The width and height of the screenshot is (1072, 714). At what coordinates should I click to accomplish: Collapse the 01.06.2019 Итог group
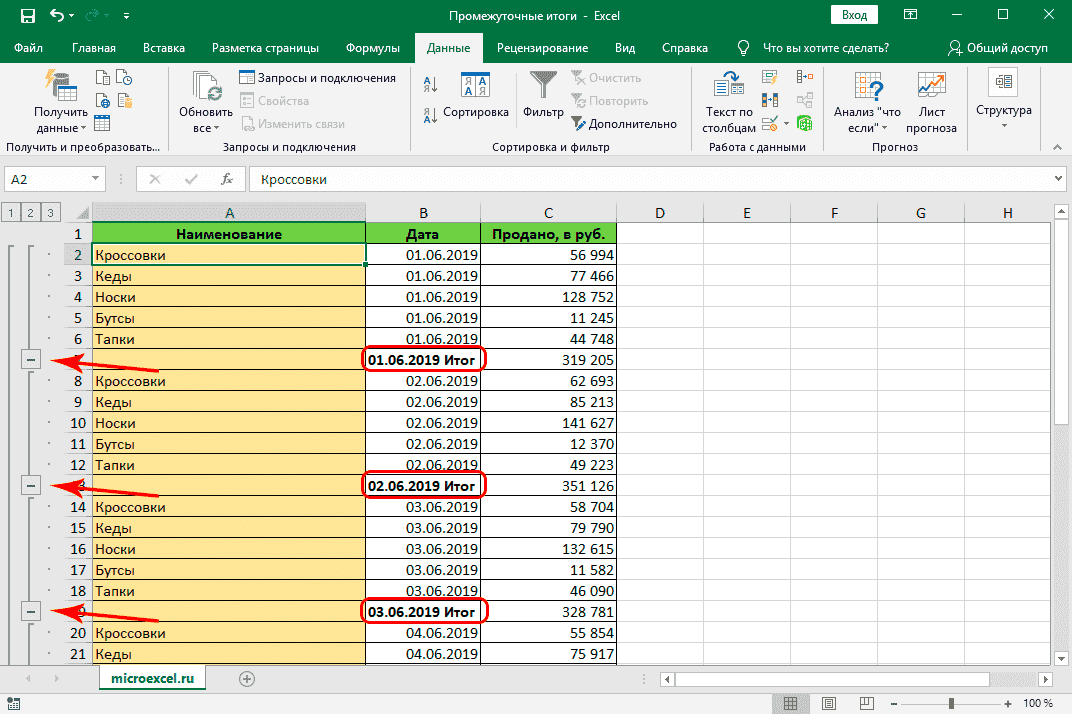click(x=31, y=360)
